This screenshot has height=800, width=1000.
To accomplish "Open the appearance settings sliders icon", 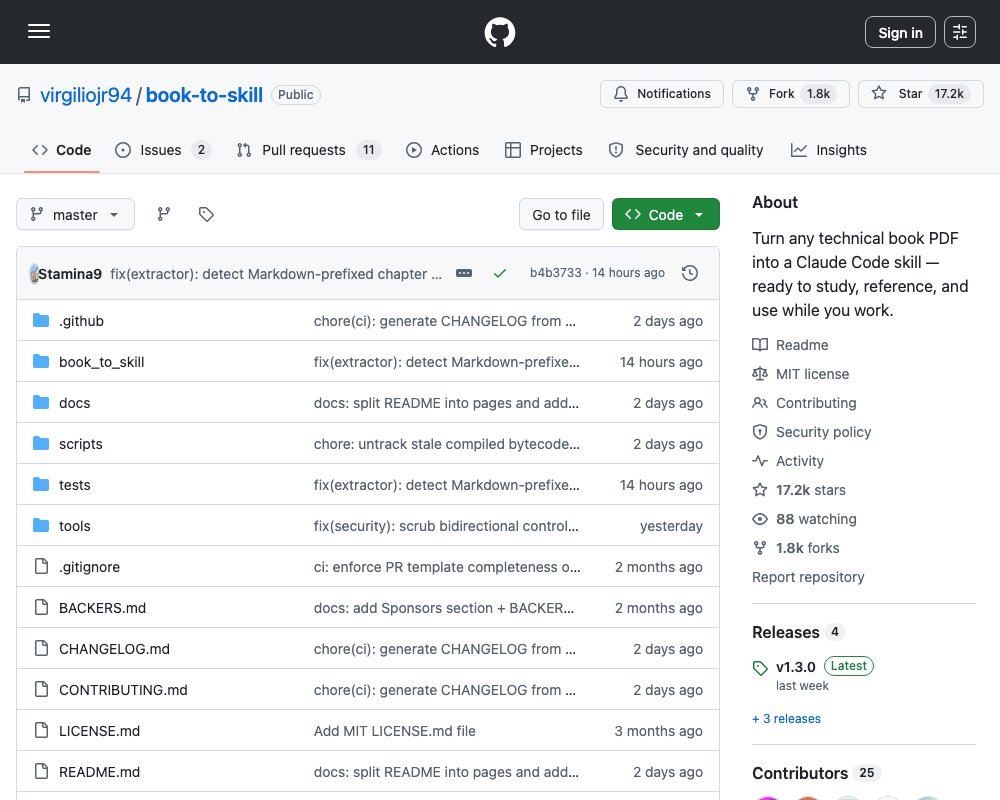I will tap(959, 32).
